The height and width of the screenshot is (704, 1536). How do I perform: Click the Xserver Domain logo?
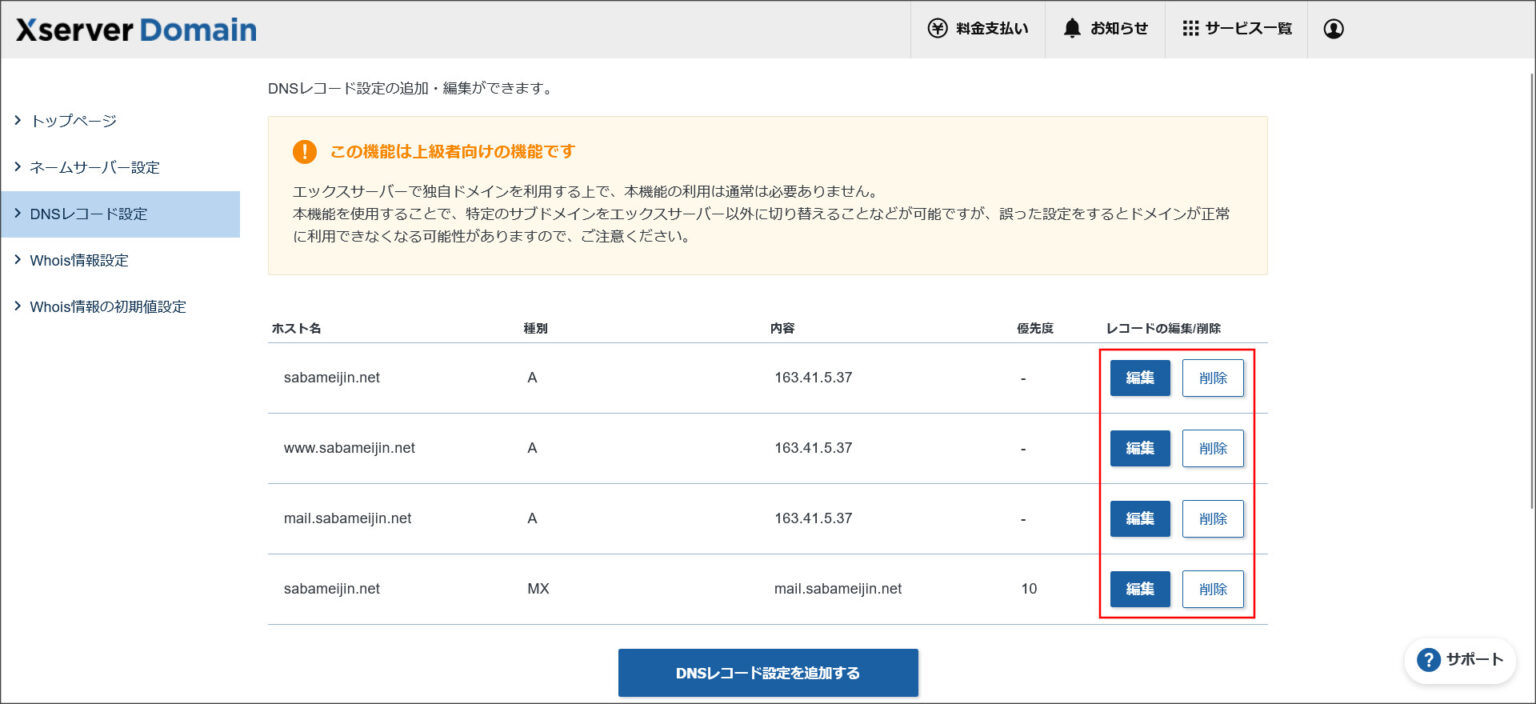(x=134, y=29)
